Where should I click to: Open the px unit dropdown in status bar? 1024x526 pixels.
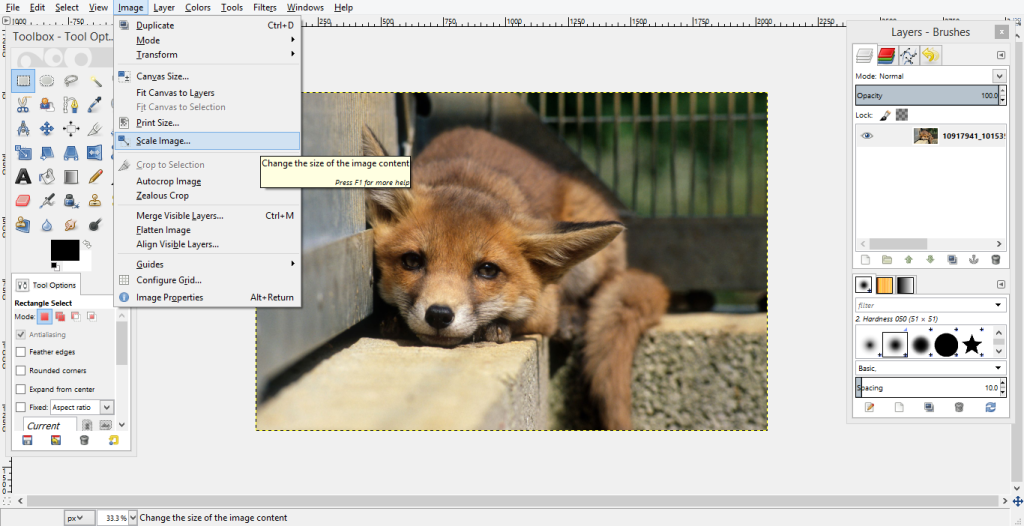tap(80, 518)
